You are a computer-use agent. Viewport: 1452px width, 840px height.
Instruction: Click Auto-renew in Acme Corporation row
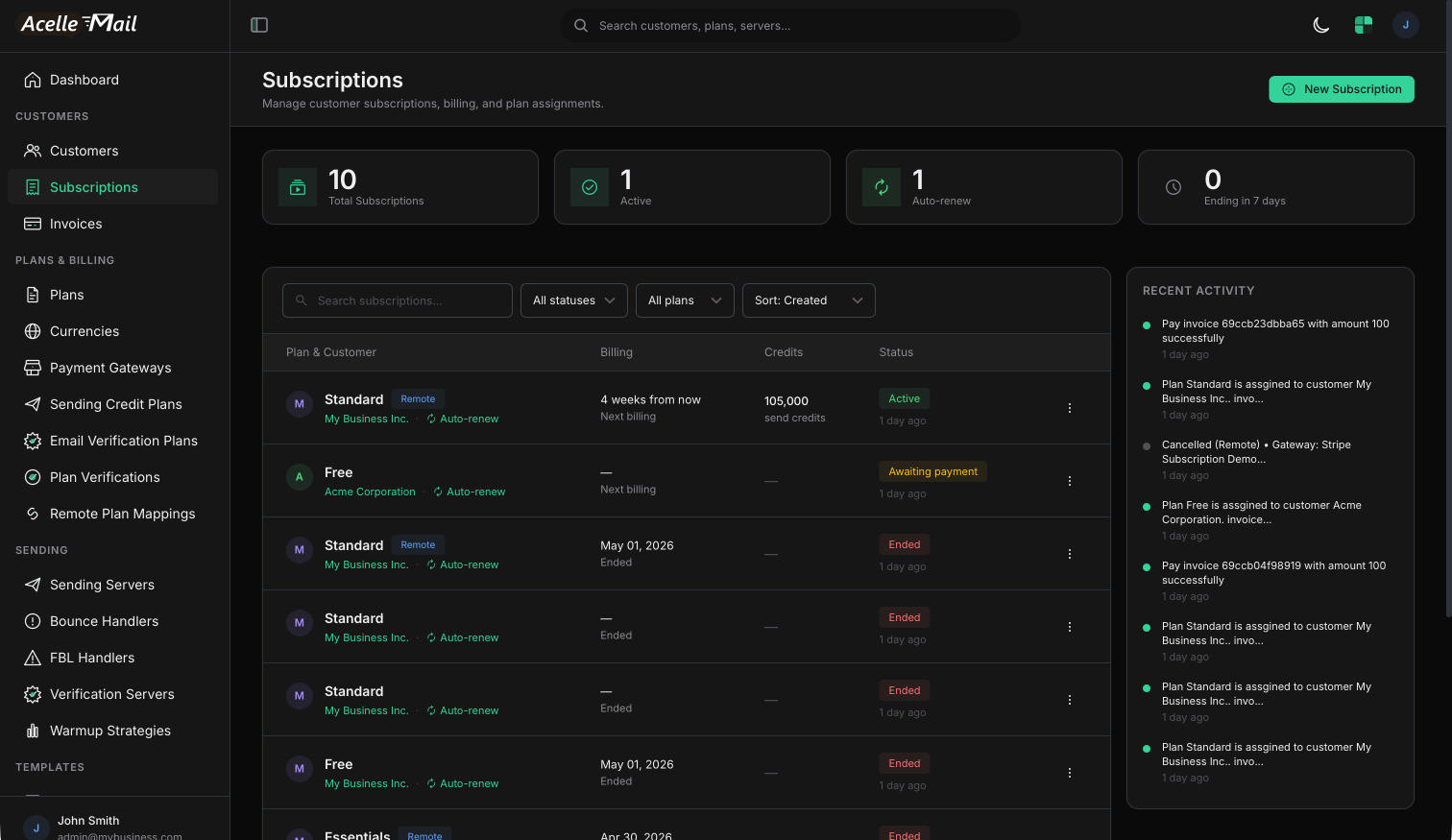pyautogui.click(x=469, y=492)
